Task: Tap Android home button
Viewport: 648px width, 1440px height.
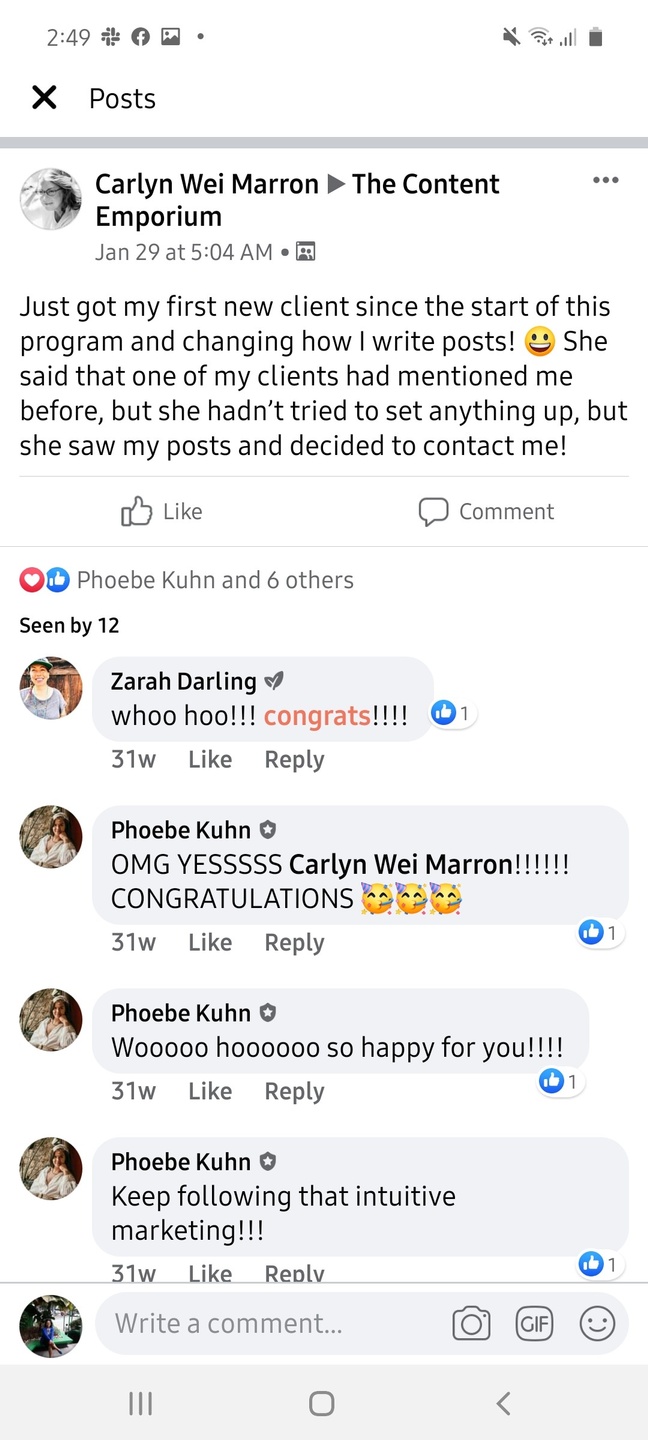Action: [322, 1403]
